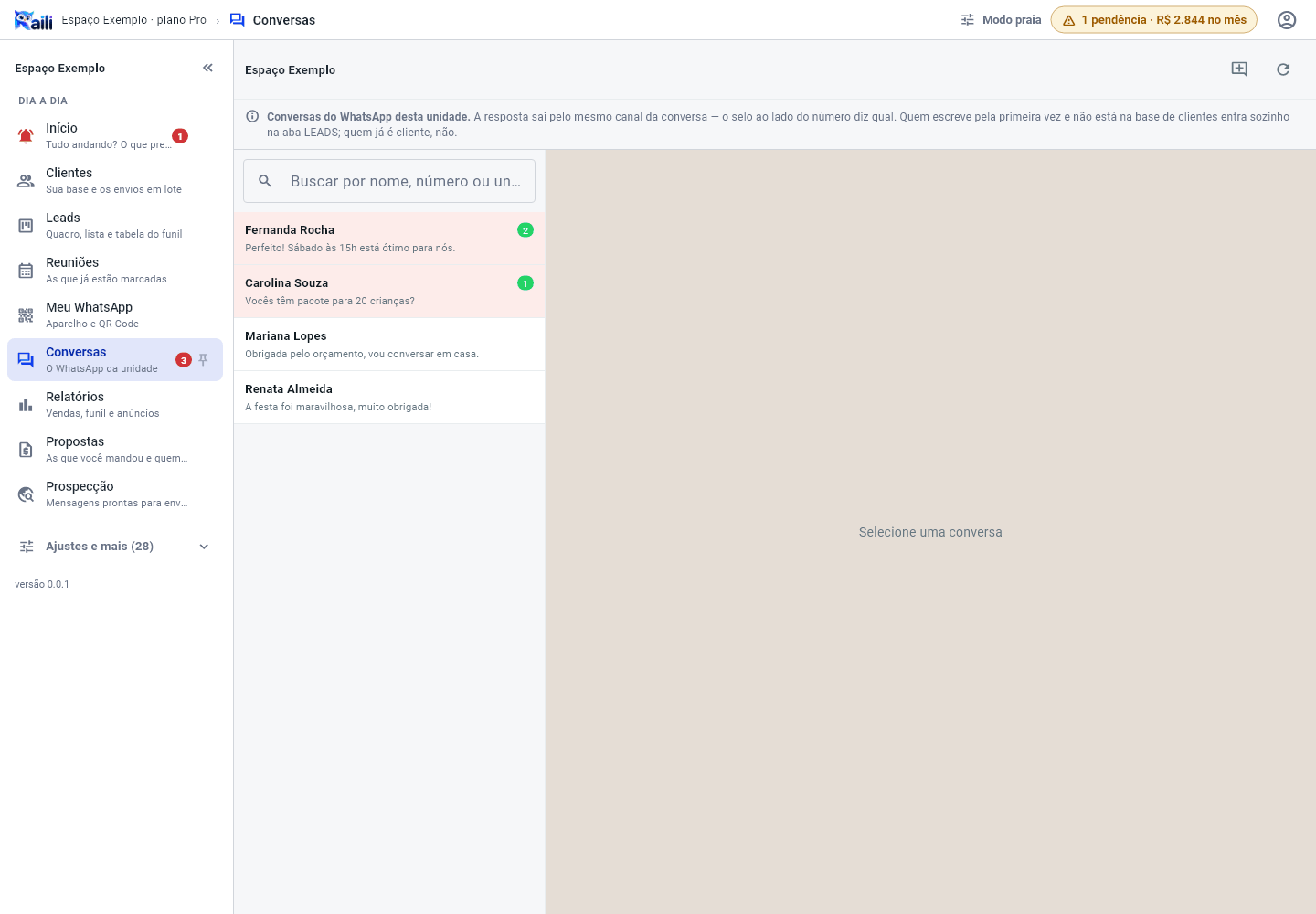Click the new conversation plus icon
The width and height of the screenshot is (1316, 914).
coord(1239,69)
